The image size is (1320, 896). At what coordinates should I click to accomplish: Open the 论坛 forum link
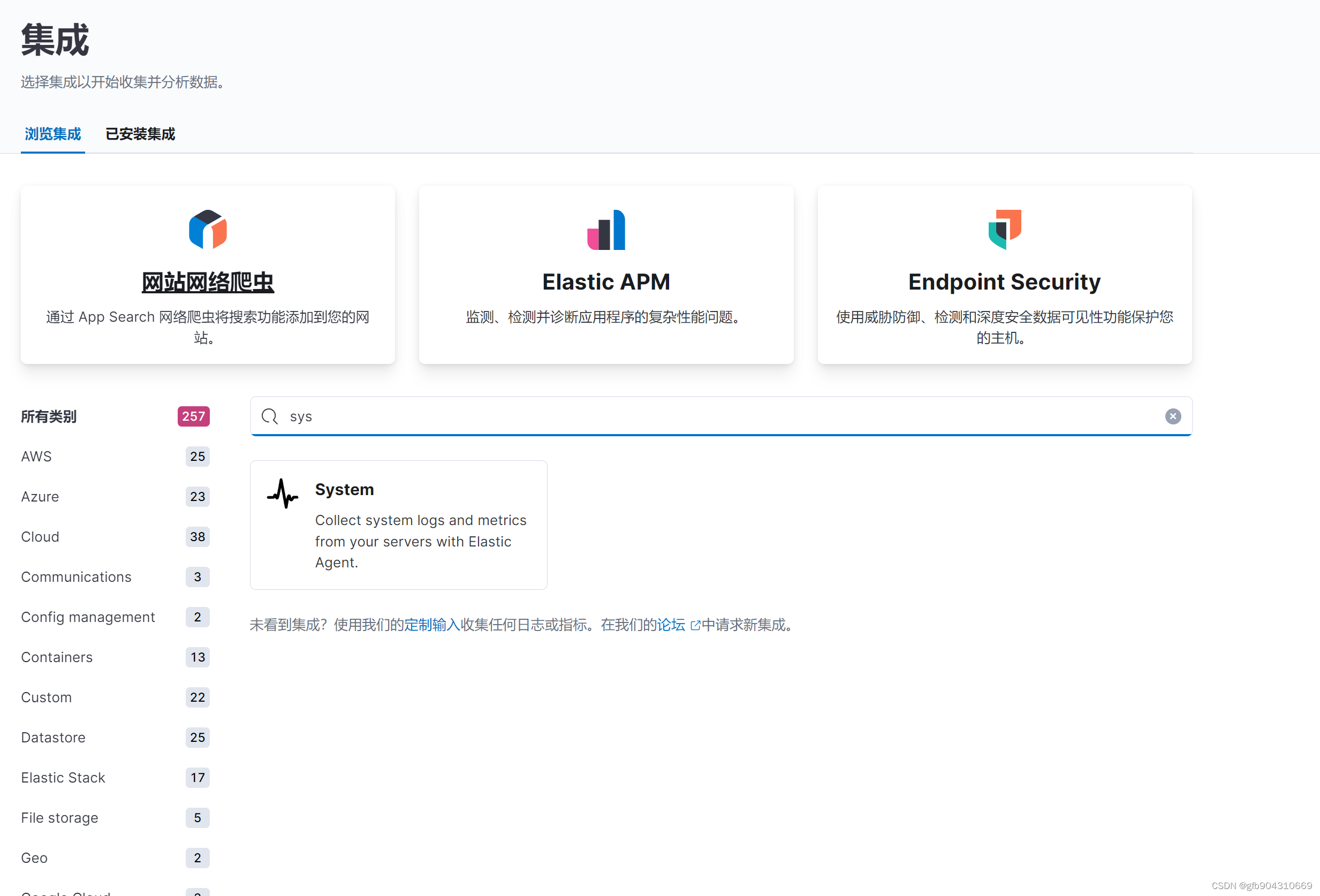tap(671, 625)
